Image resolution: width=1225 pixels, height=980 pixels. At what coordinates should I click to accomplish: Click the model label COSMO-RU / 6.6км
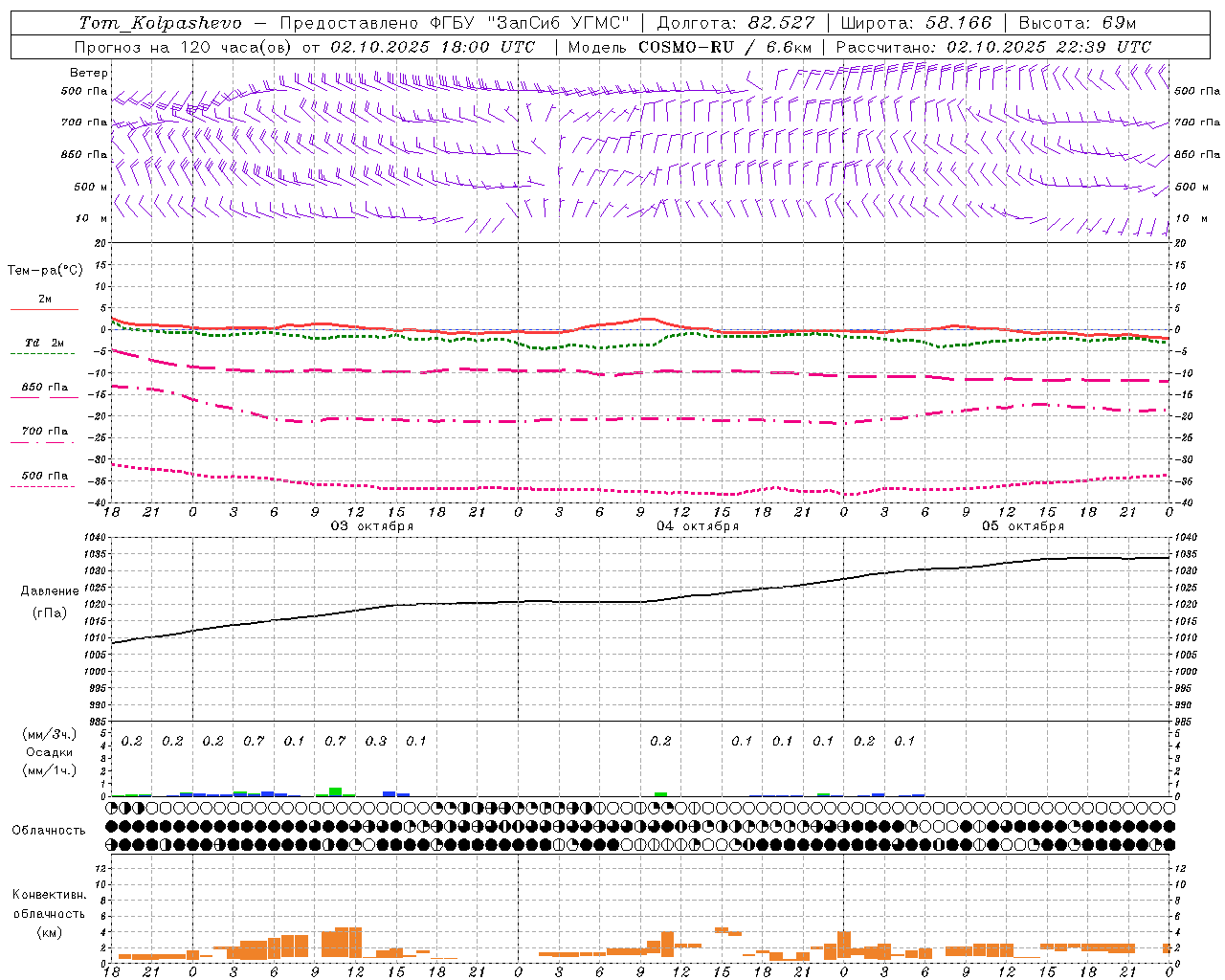click(x=725, y=47)
